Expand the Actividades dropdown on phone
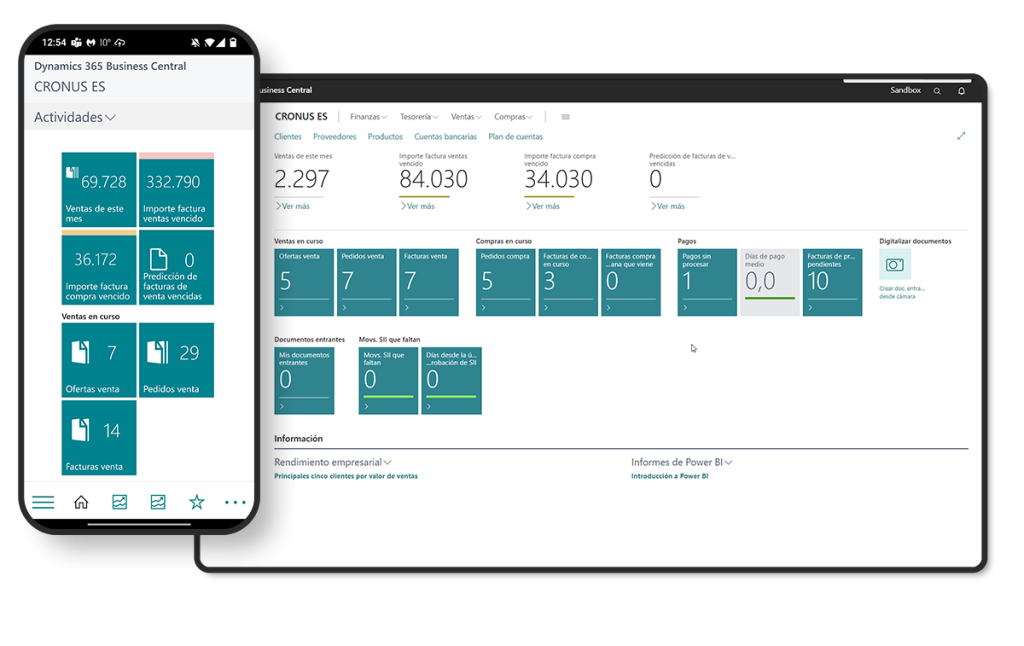Viewport: 1024px width, 646px height. 111,117
